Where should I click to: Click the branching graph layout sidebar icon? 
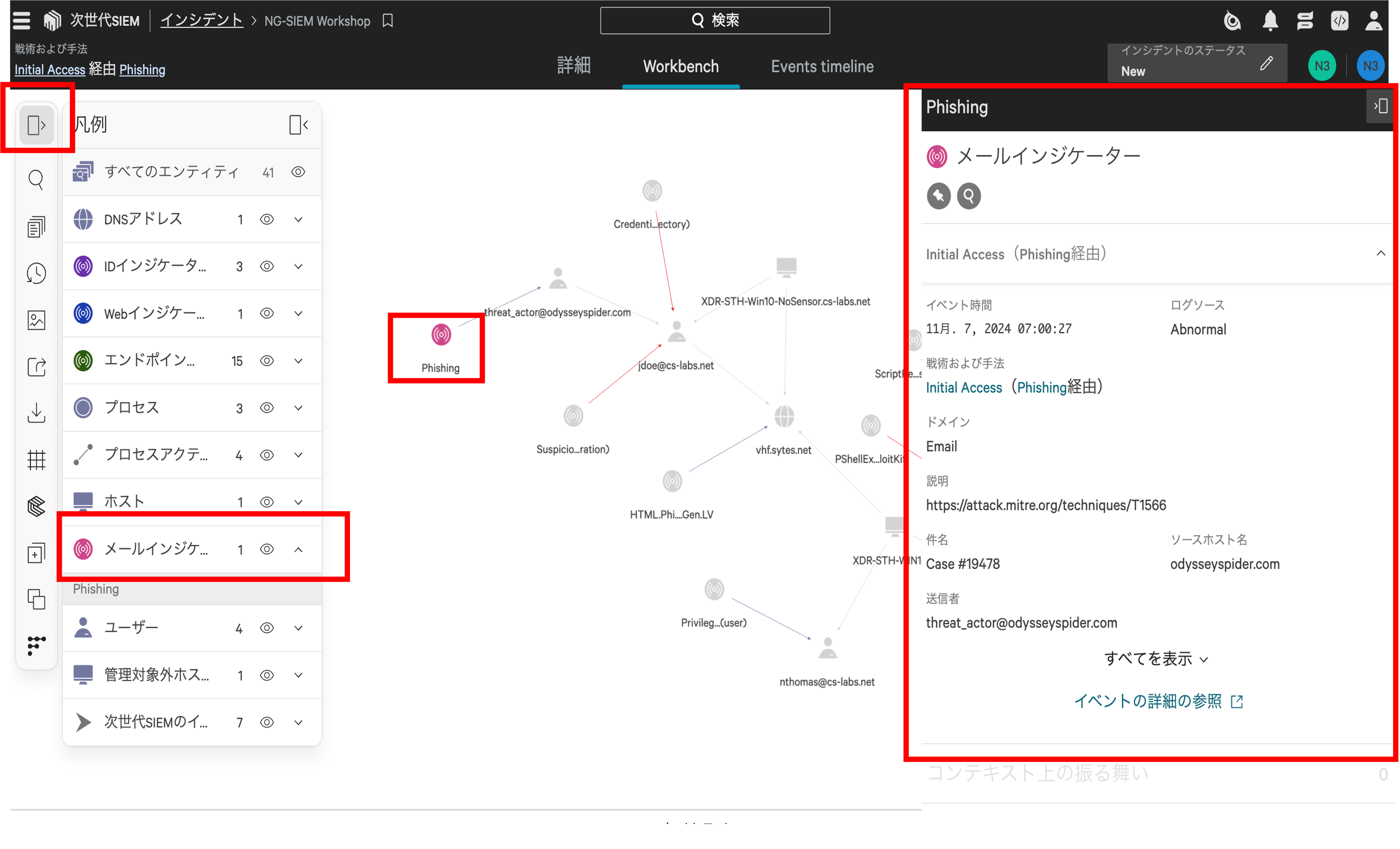point(36,646)
